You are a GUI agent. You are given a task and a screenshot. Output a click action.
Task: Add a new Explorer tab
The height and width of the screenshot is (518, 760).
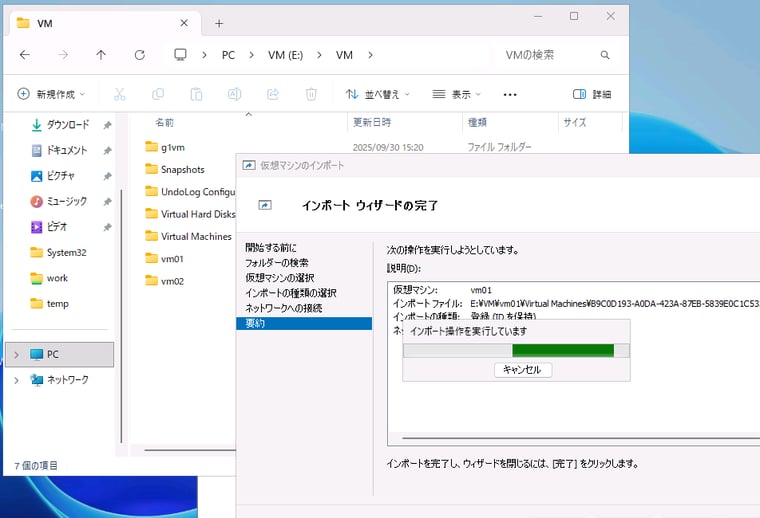[219, 23]
